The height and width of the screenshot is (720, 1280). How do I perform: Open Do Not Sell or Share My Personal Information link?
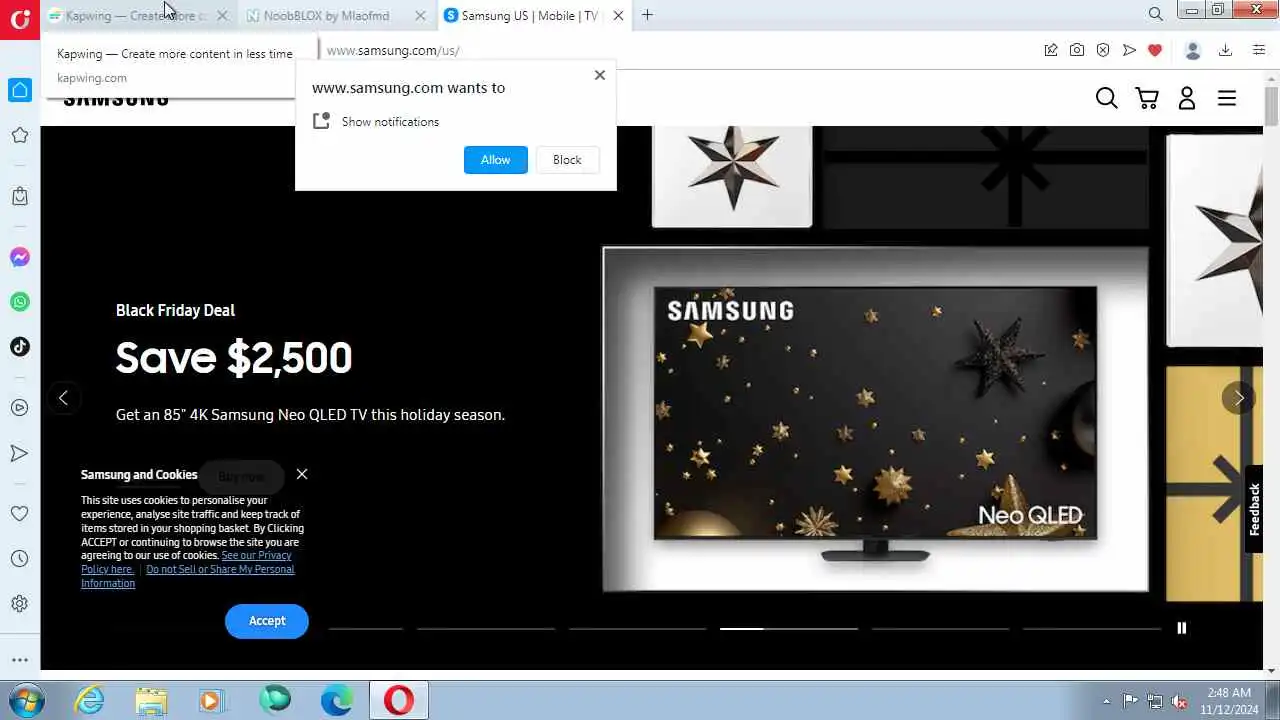tap(188, 576)
